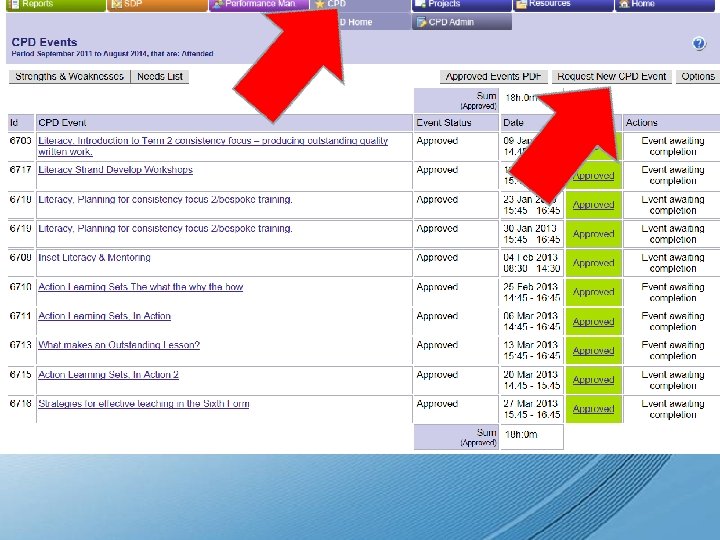Open event 6703 Literacy Introduction to Term 2 link

pos(213,146)
